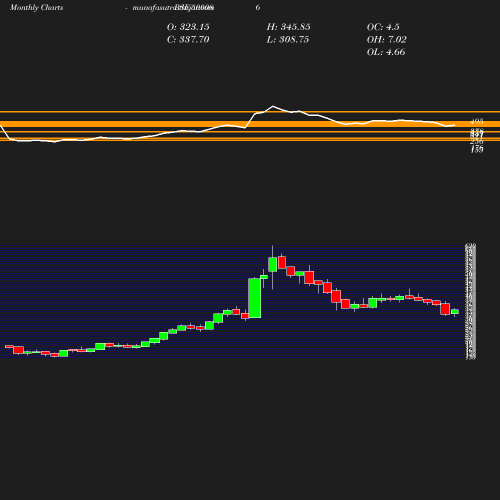Click the 'Monthly Charts' title text
The height and width of the screenshot is (500, 500).
(36, 8)
